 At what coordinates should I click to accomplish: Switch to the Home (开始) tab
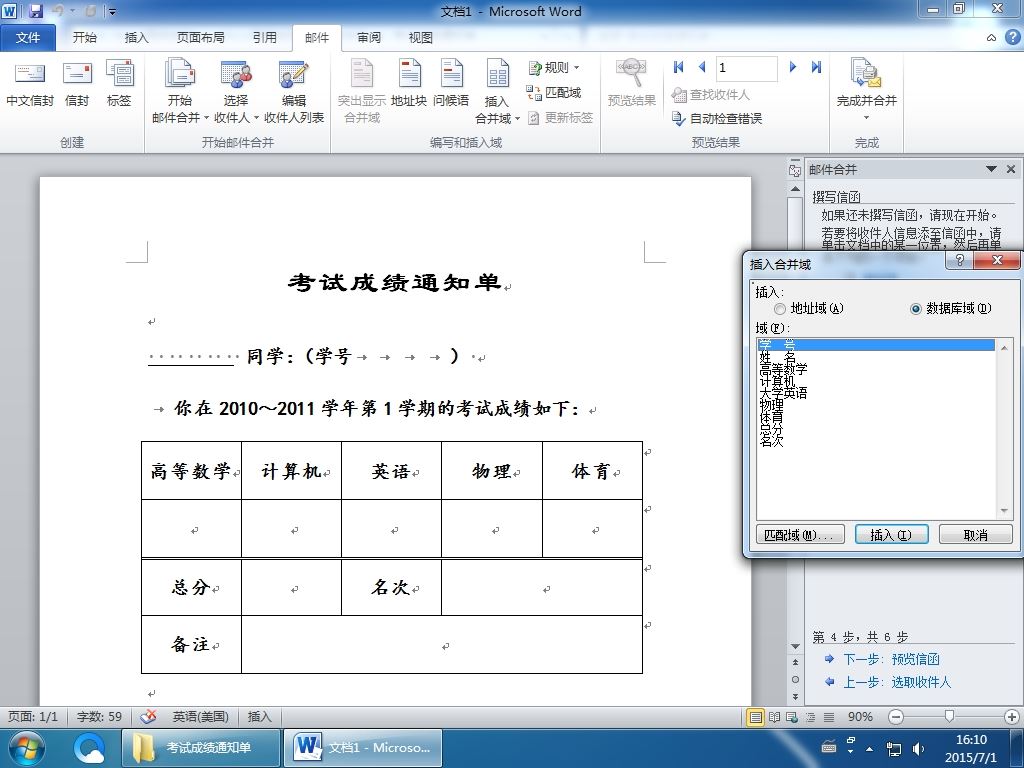84,37
